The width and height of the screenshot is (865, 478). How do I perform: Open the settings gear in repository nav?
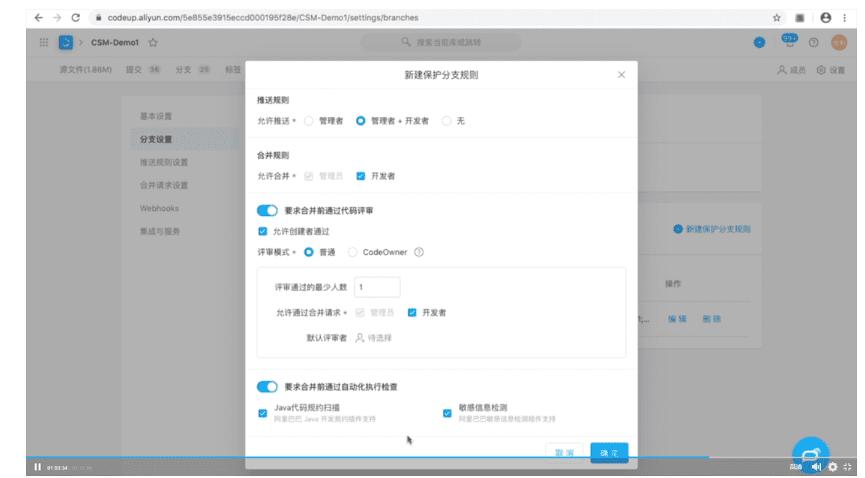pos(821,70)
